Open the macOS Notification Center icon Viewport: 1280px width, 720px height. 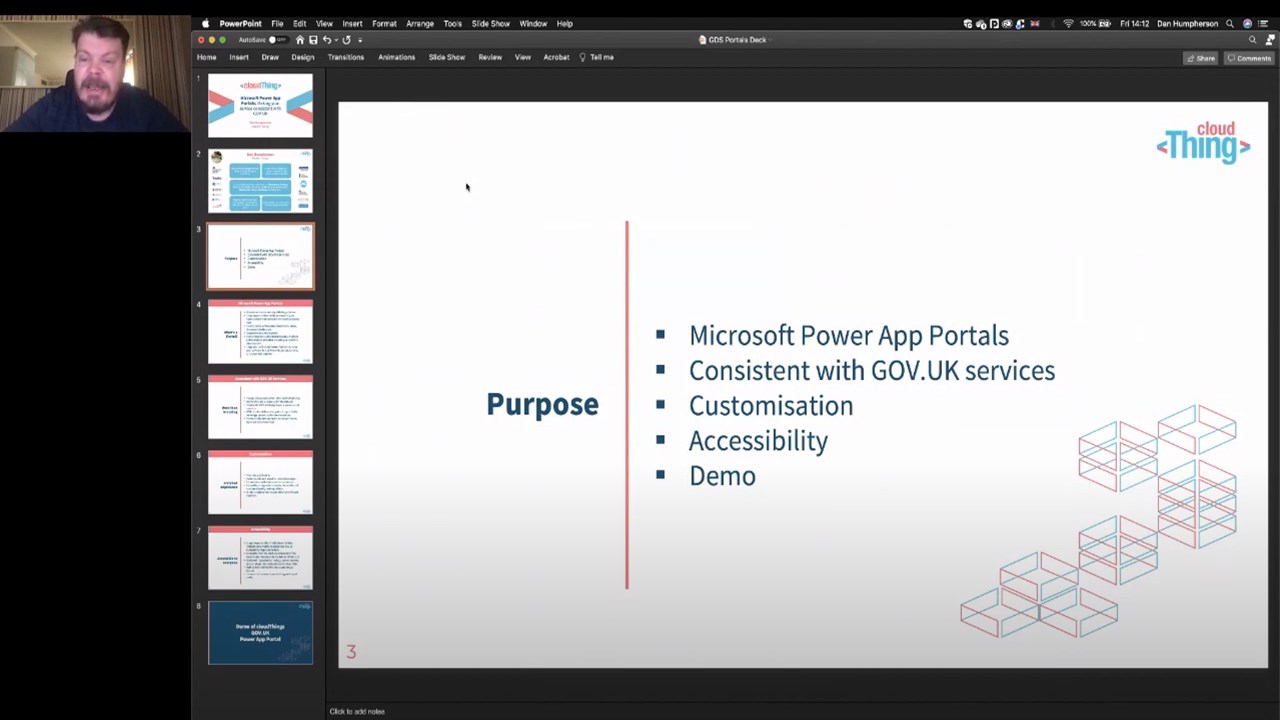(1263, 23)
